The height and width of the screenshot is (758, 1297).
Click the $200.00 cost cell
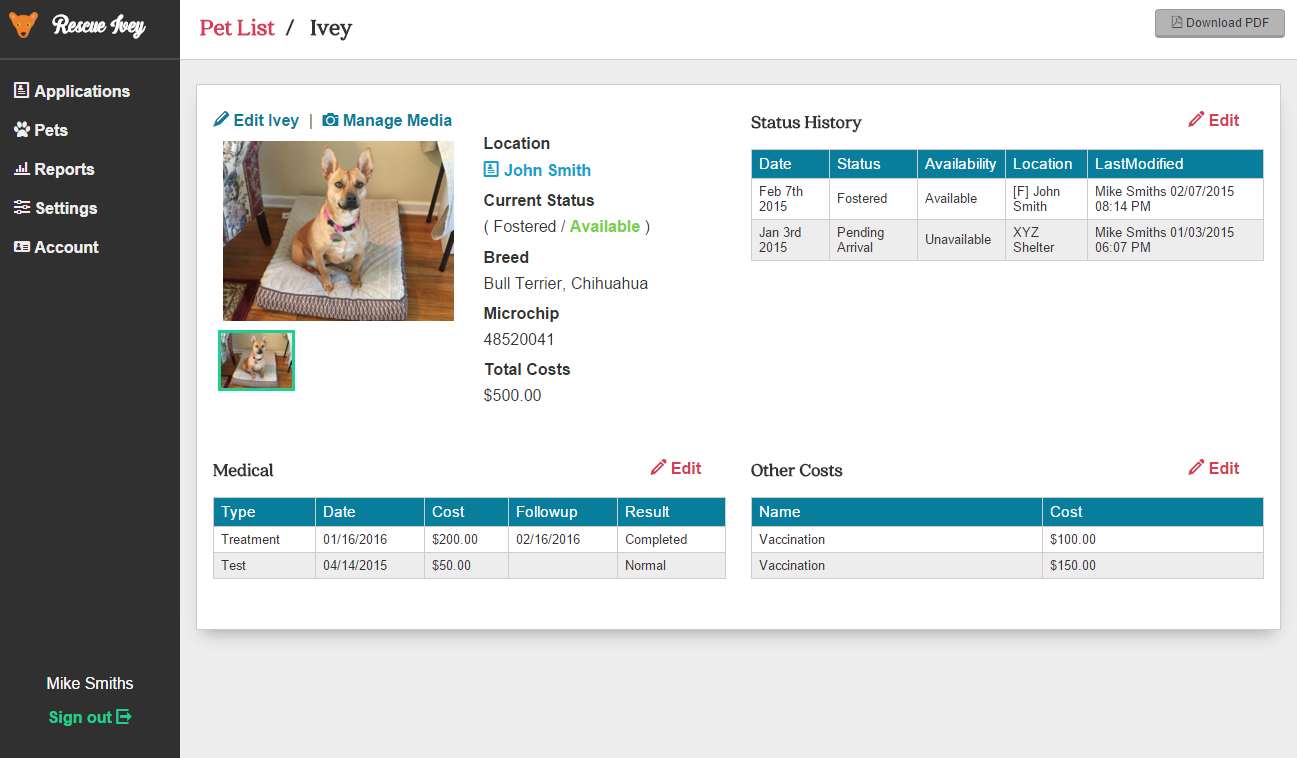tap(466, 539)
